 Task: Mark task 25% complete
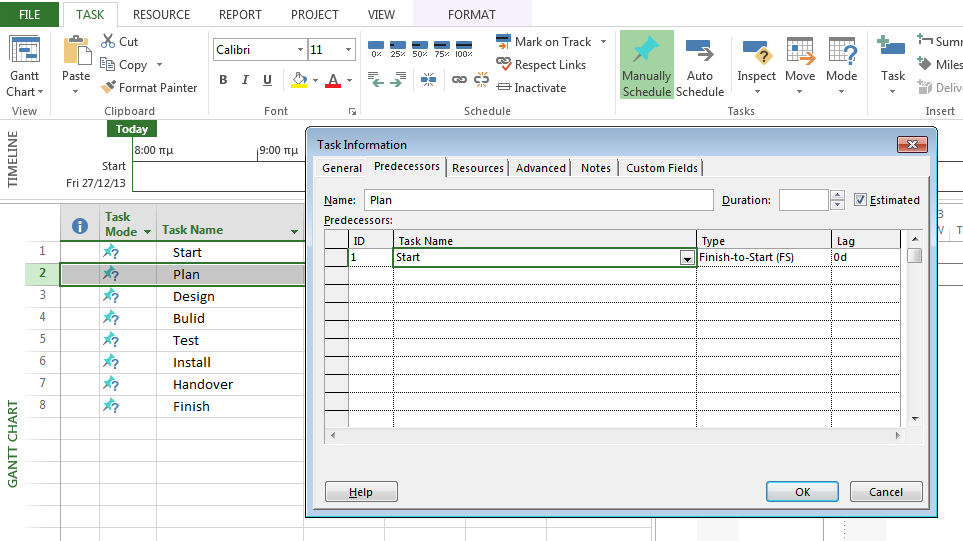pyautogui.click(x=398, y=49)
